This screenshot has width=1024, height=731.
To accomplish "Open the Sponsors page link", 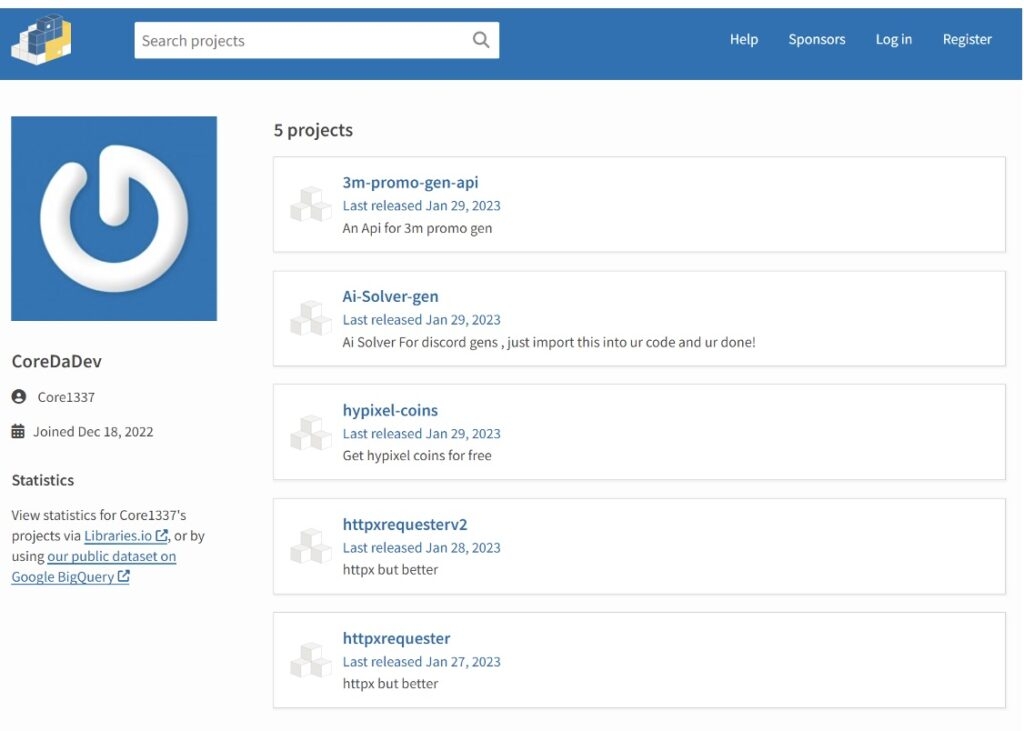I will (816, 39).
